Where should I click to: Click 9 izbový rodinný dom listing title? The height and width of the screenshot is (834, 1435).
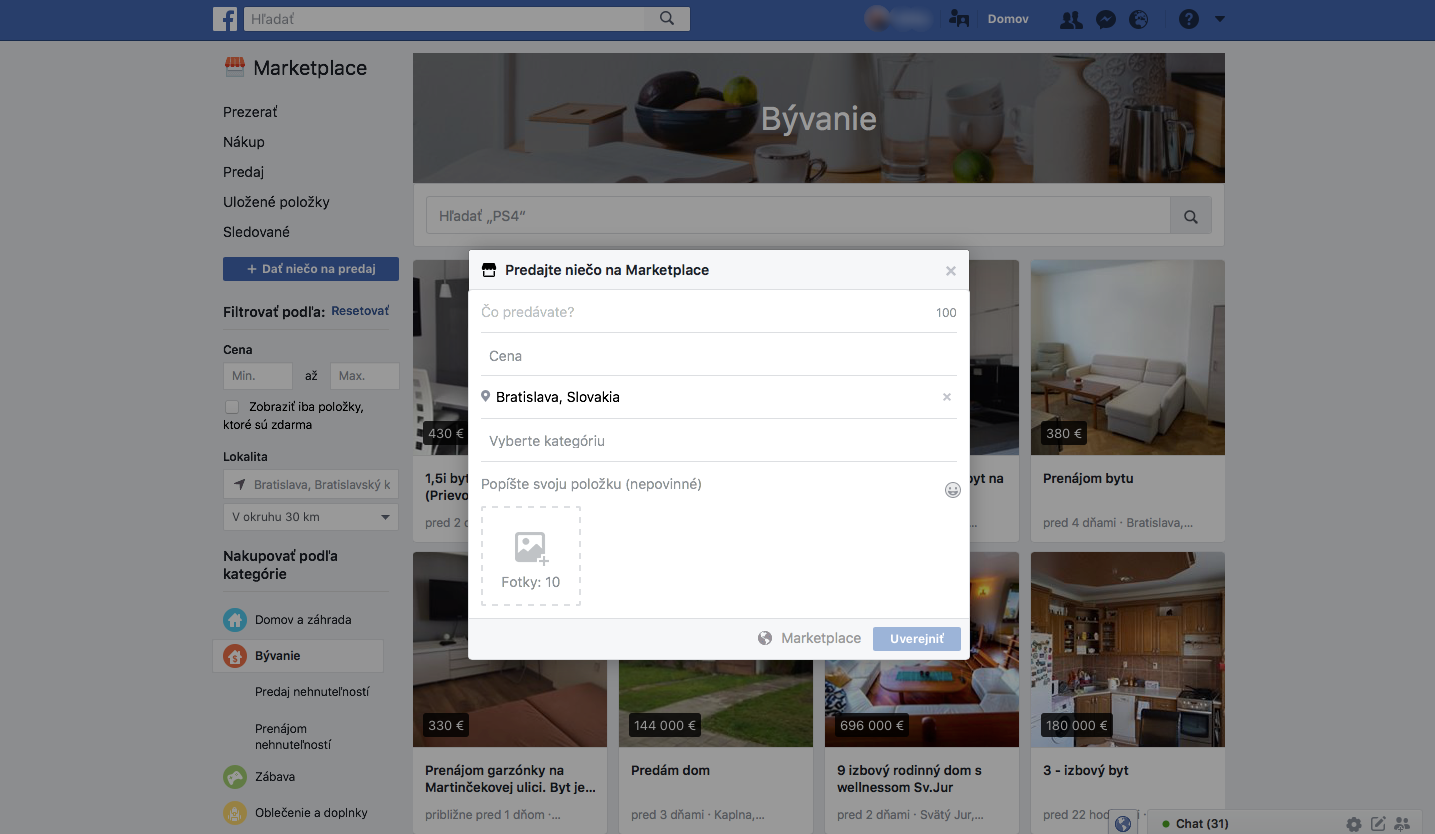909,778
